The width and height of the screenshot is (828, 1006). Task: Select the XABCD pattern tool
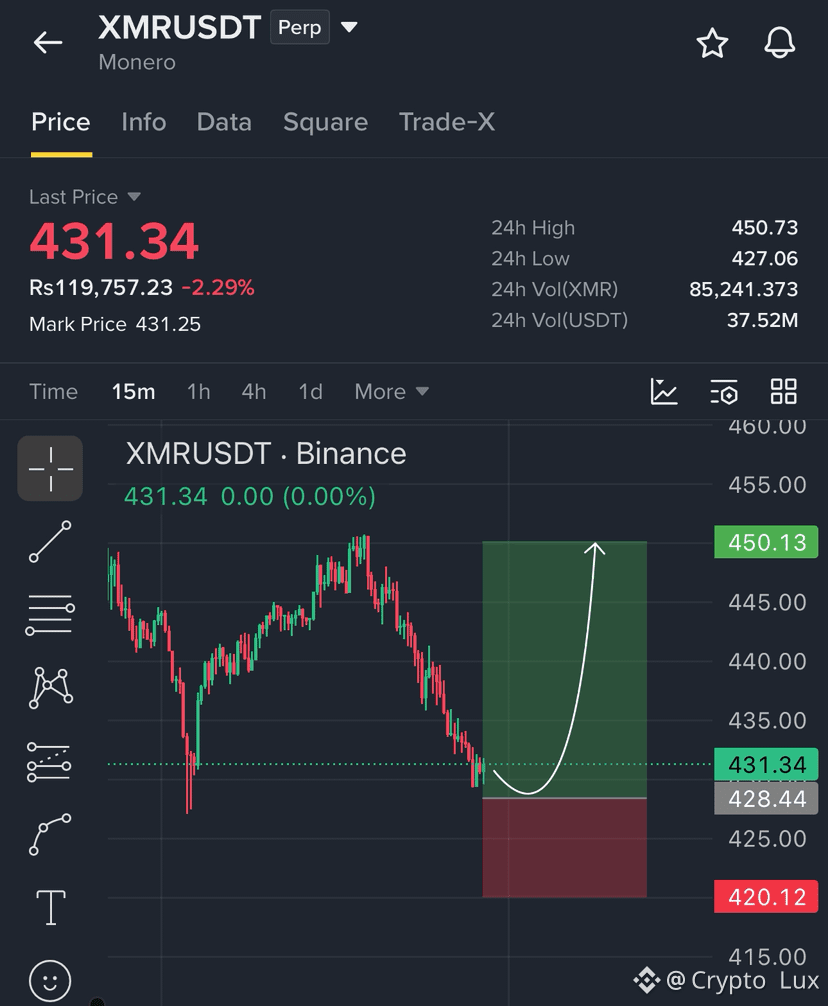51,688
